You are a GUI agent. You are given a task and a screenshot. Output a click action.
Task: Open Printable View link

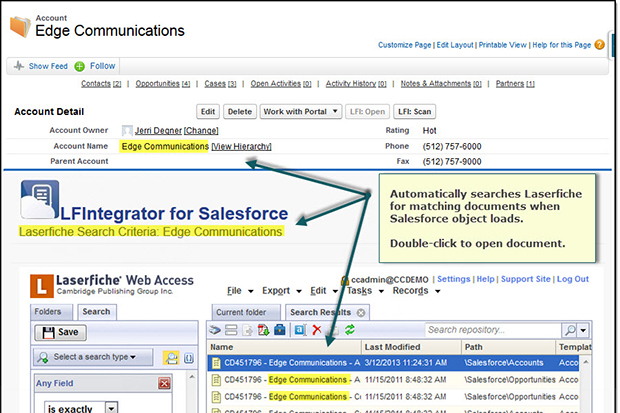(503, 45)
